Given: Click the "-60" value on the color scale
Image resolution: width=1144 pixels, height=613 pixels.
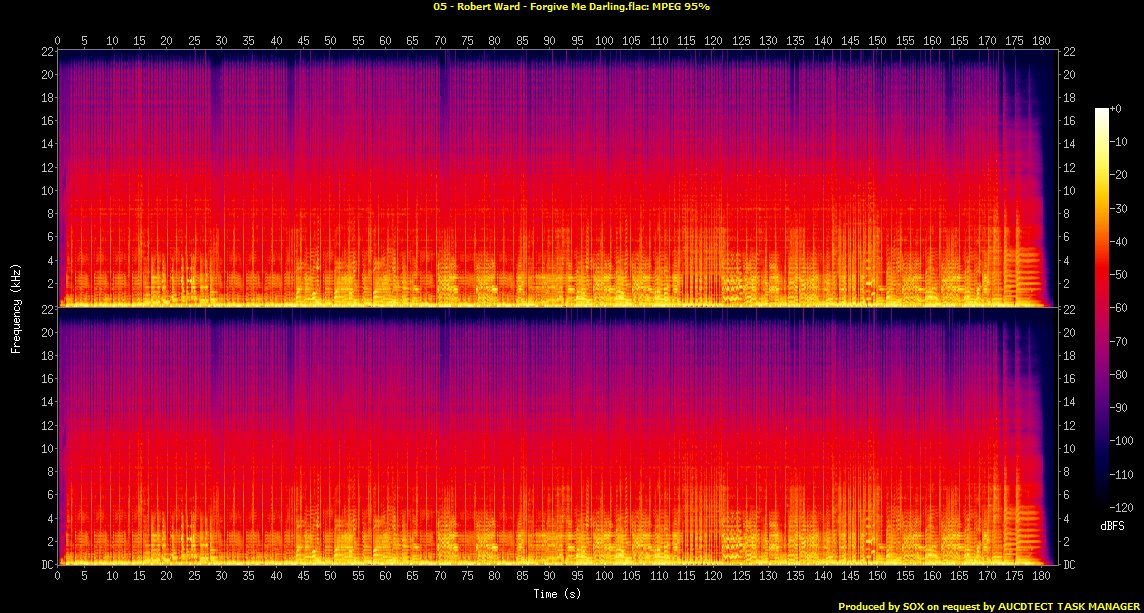Looking at the screenshot, I should pyautogui.click(x=1119, y=308).
